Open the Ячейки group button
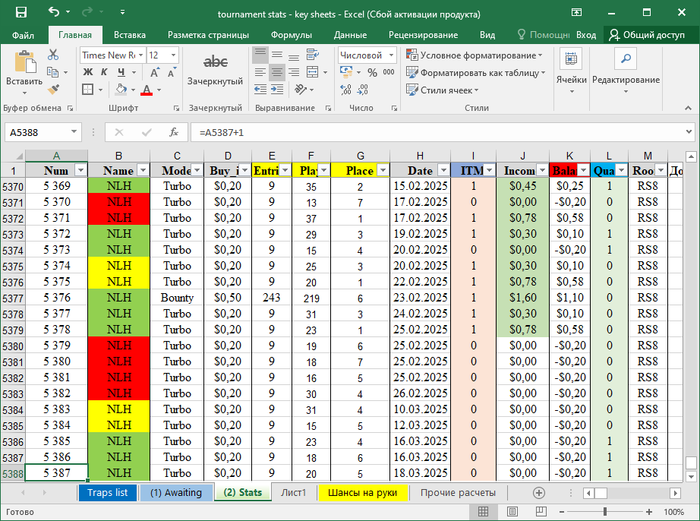Image resolution: width=700 pixels, height=521 pixels. coord(571,72)
